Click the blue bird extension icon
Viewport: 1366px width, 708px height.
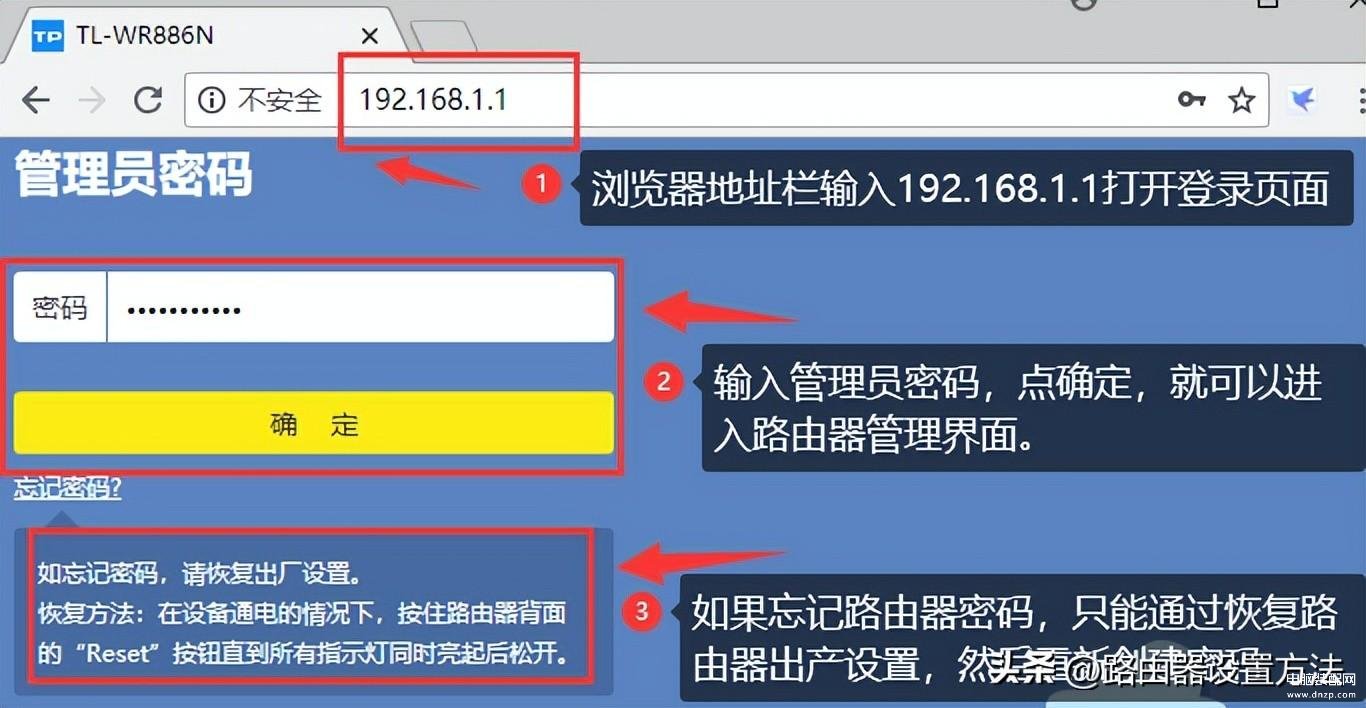(1302, 99)
